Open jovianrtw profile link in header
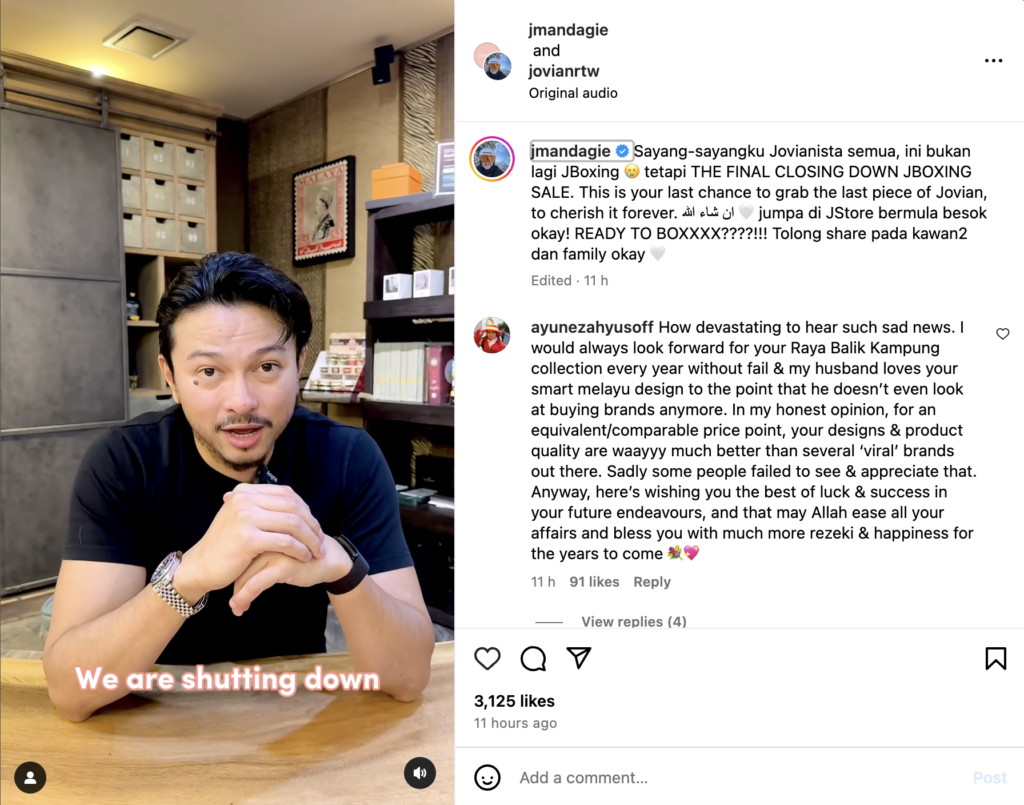Screen dimensions: 1024x805 (564, 71)
